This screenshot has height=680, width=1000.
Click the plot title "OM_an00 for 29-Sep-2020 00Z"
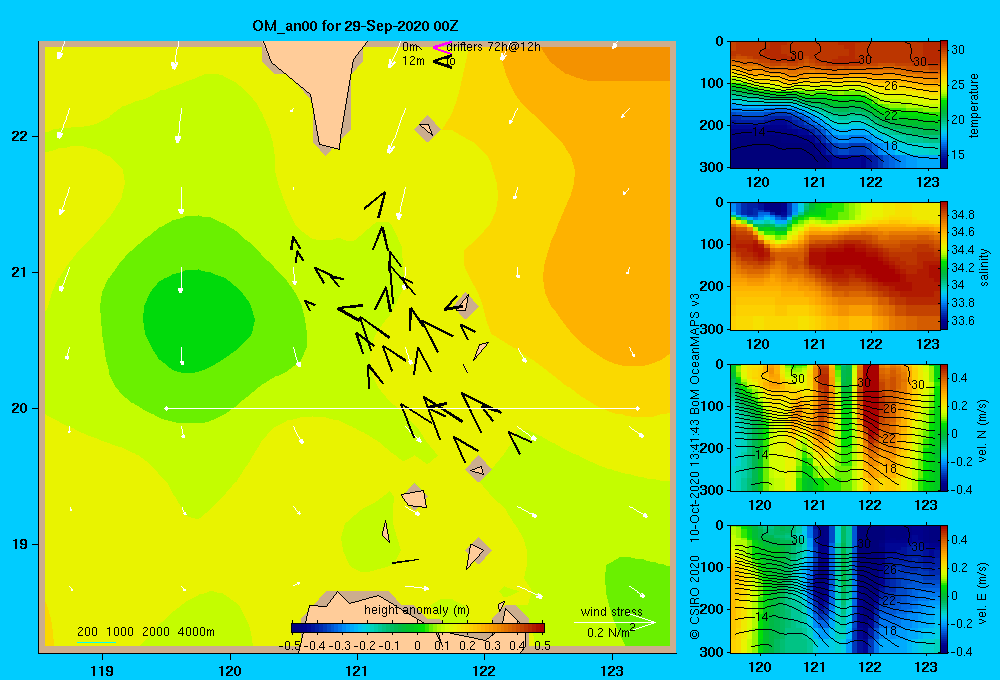355,26
